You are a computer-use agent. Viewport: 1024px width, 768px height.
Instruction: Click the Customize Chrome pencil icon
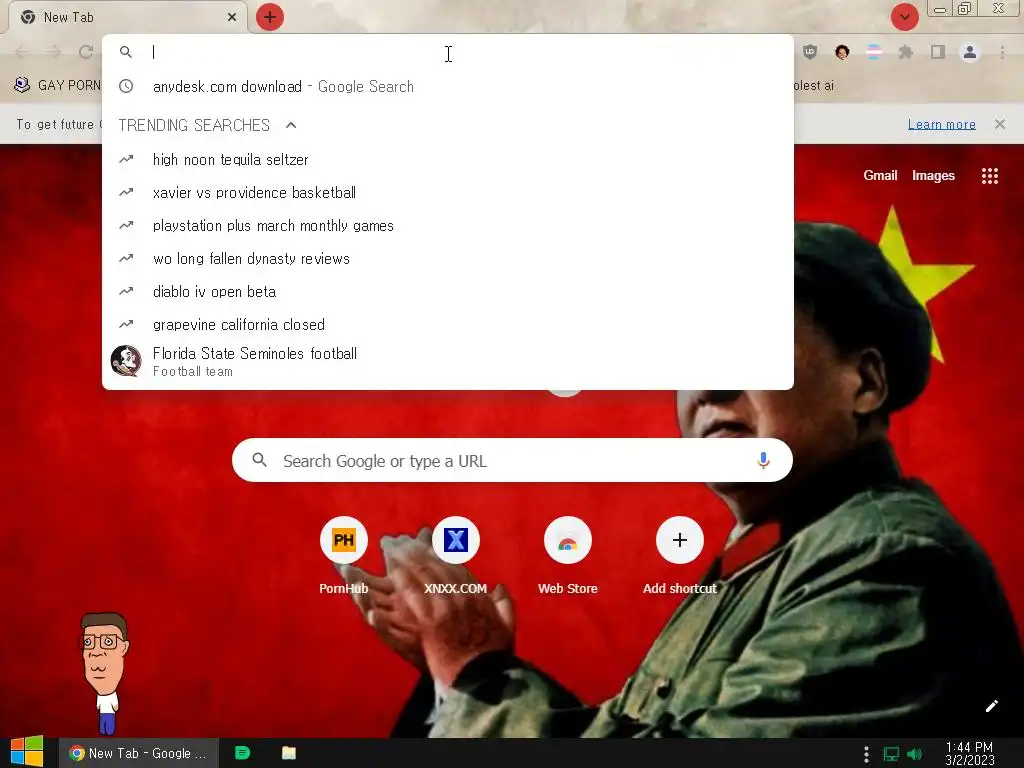991,706
